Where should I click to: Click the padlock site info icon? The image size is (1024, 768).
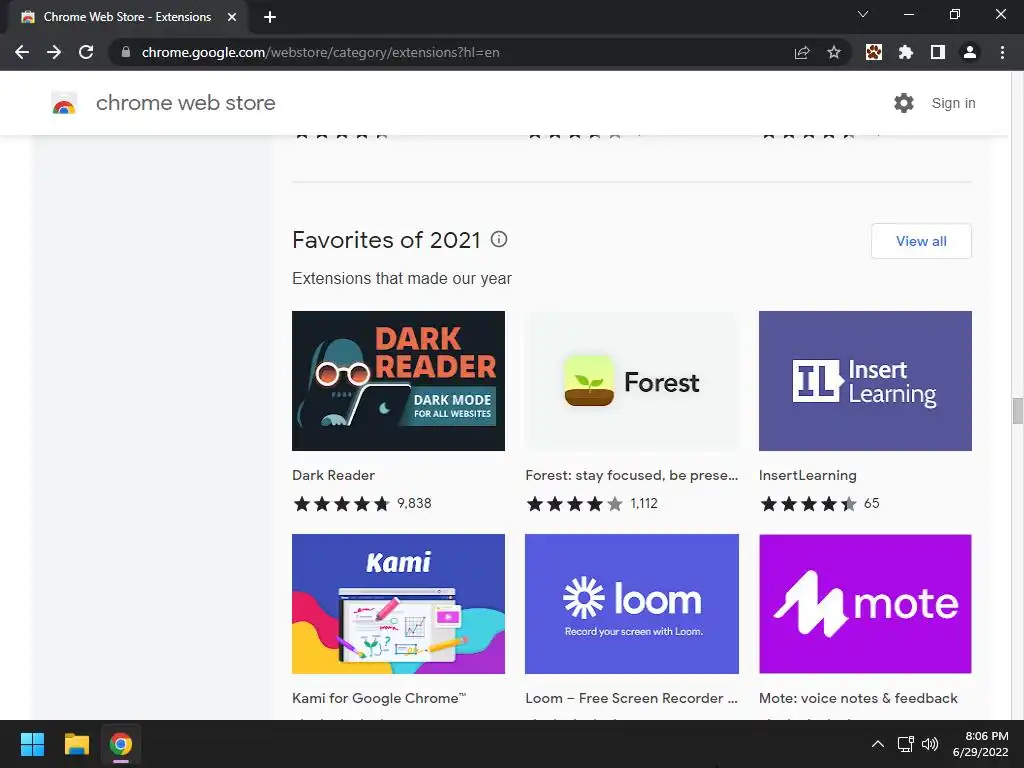pyautogui.click(x=126, y=52)
